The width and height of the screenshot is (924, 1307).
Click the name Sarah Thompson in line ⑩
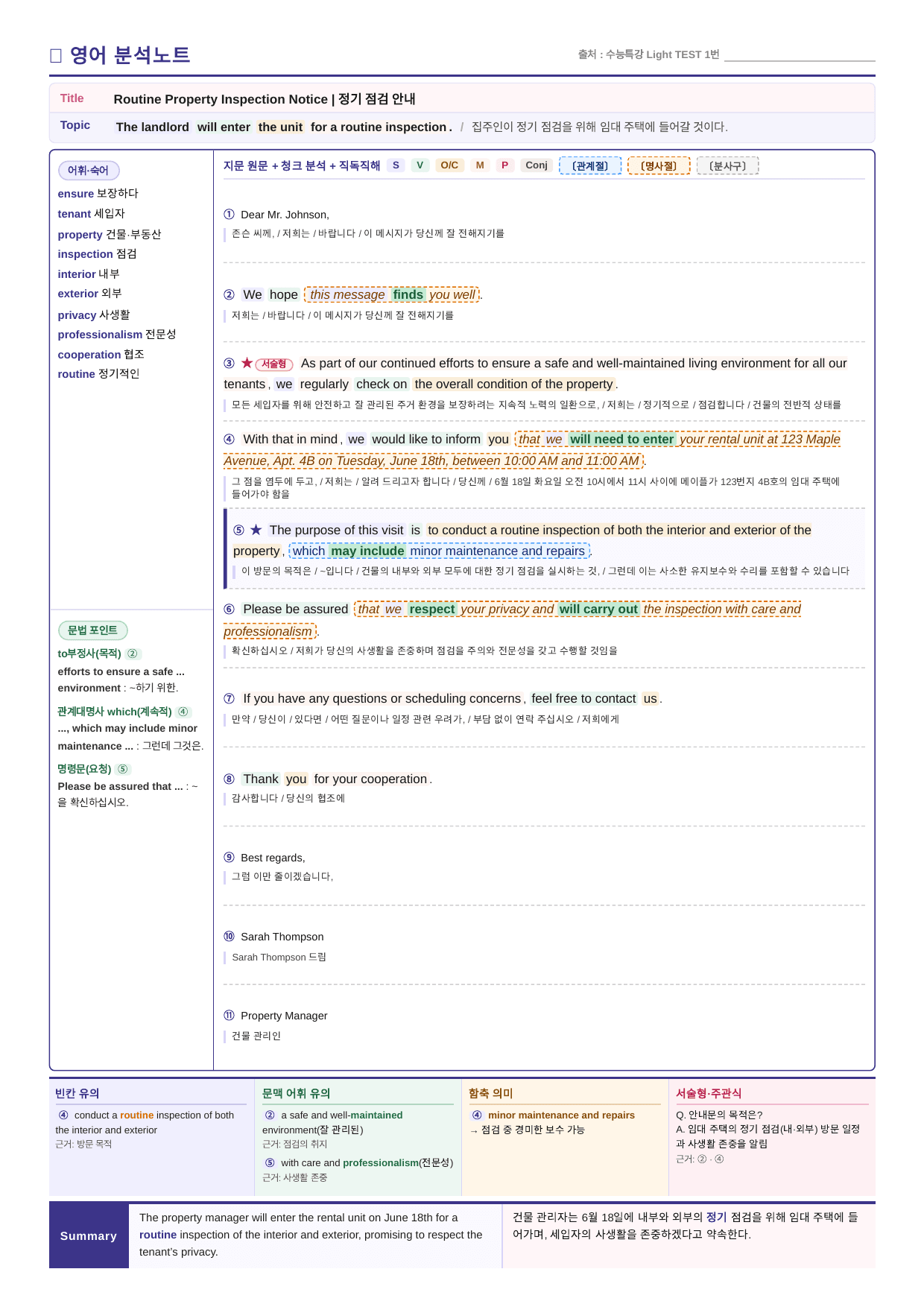[282, 937]
